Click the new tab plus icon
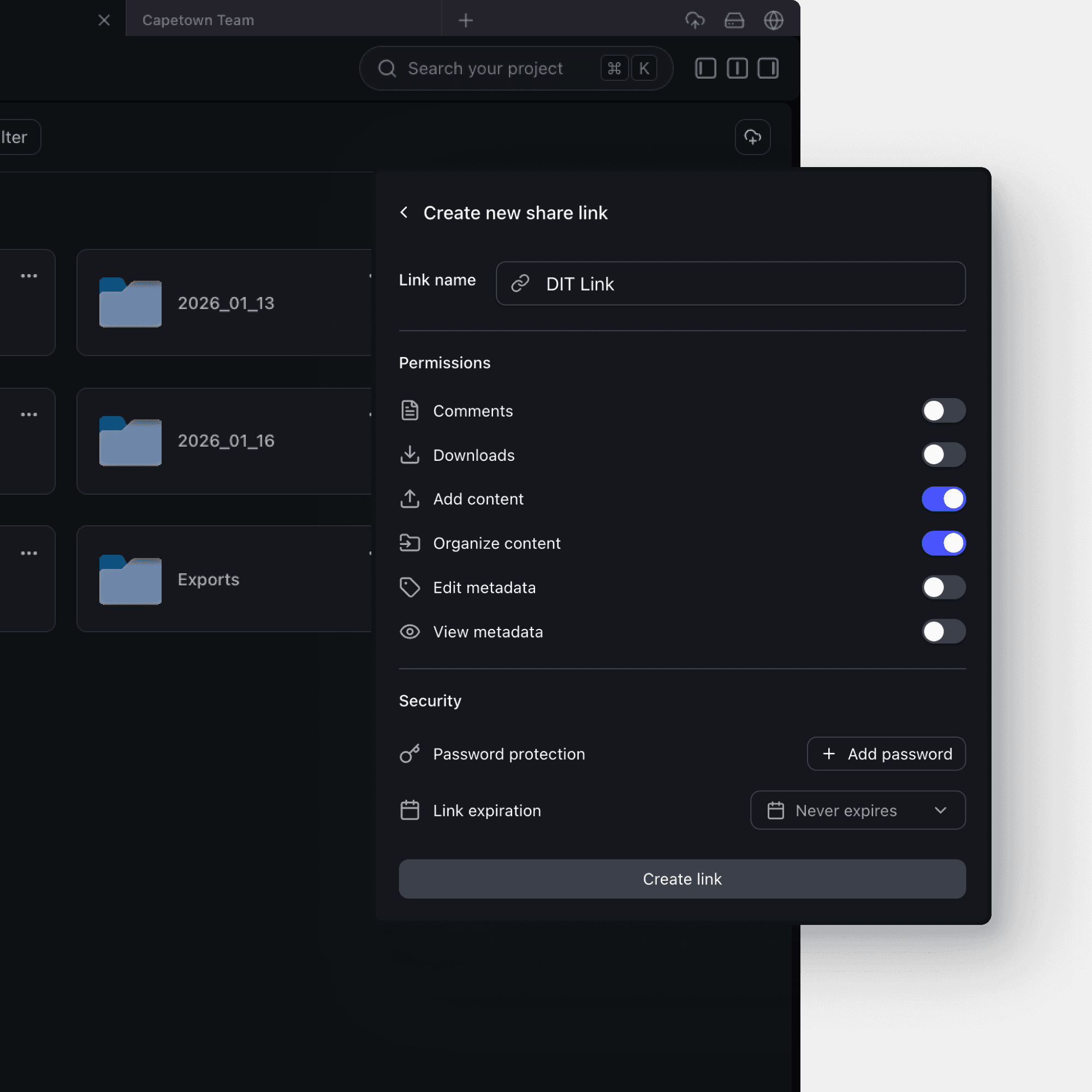This screenshot has width=1092, height=1092. coord(465,20)
